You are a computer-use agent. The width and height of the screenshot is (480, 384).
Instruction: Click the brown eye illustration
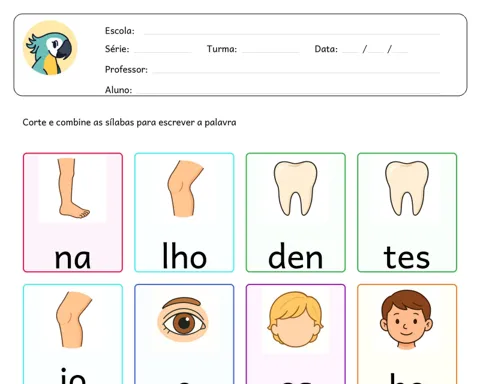click(x=183, y=319)
